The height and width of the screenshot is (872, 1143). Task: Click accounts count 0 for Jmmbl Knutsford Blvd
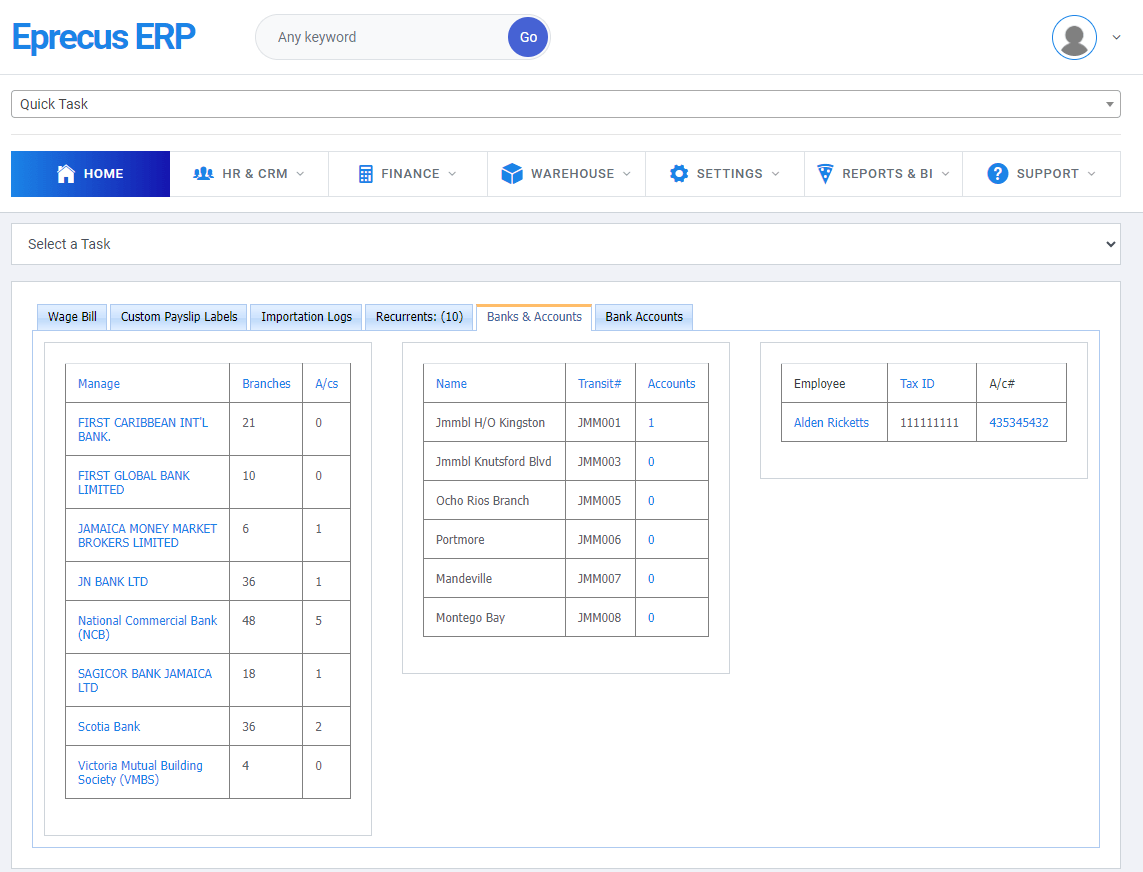coord(651,462)
